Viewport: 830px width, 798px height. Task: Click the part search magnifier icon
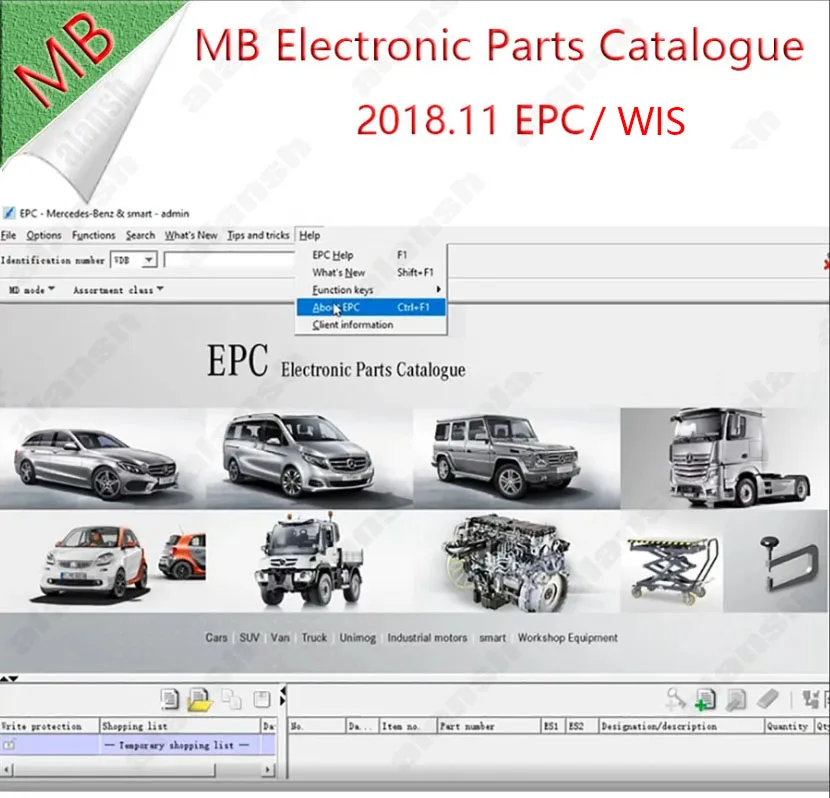[x=675, y=699]
